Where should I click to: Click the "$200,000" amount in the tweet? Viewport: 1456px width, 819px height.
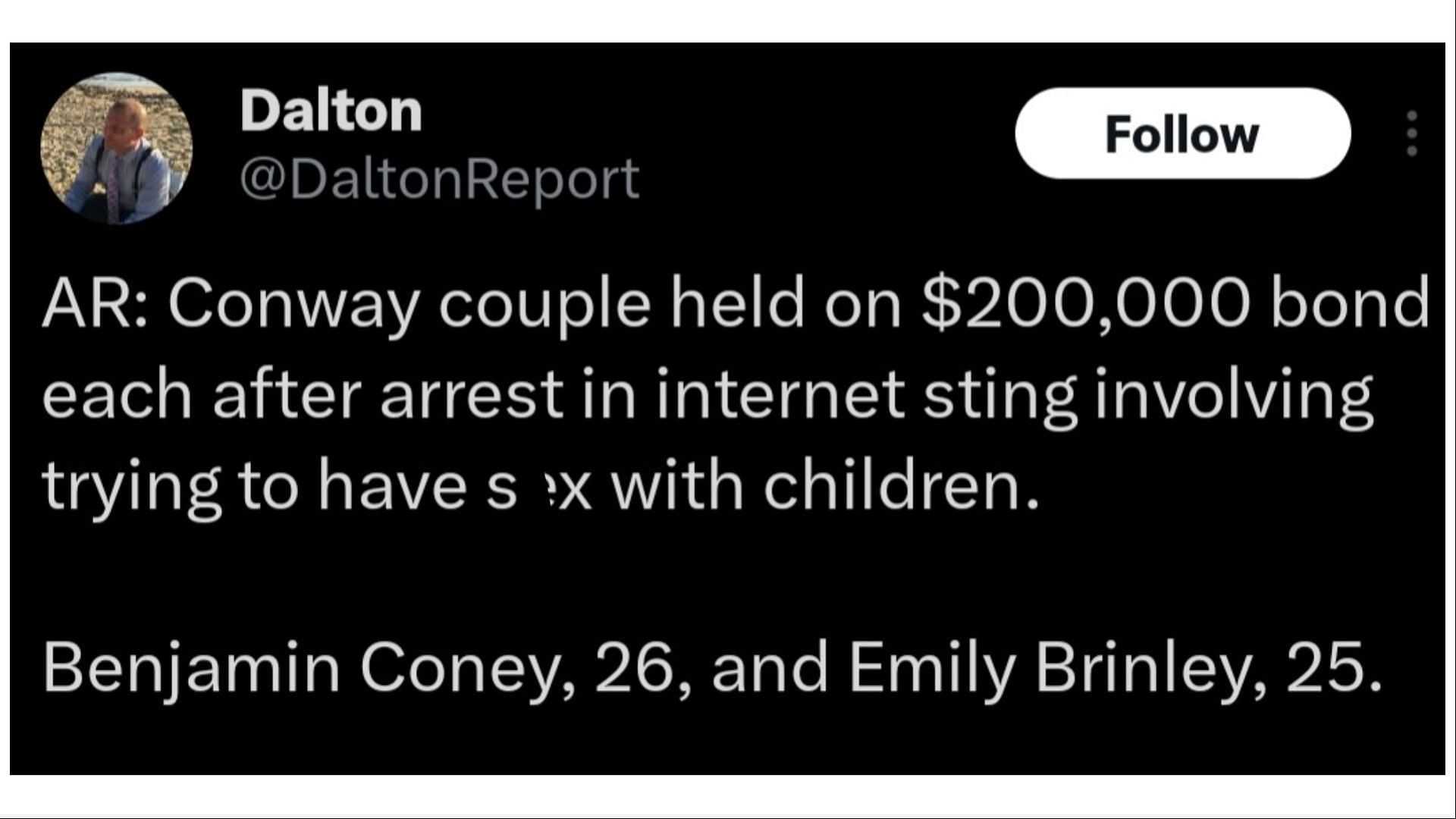[1085, 304]
